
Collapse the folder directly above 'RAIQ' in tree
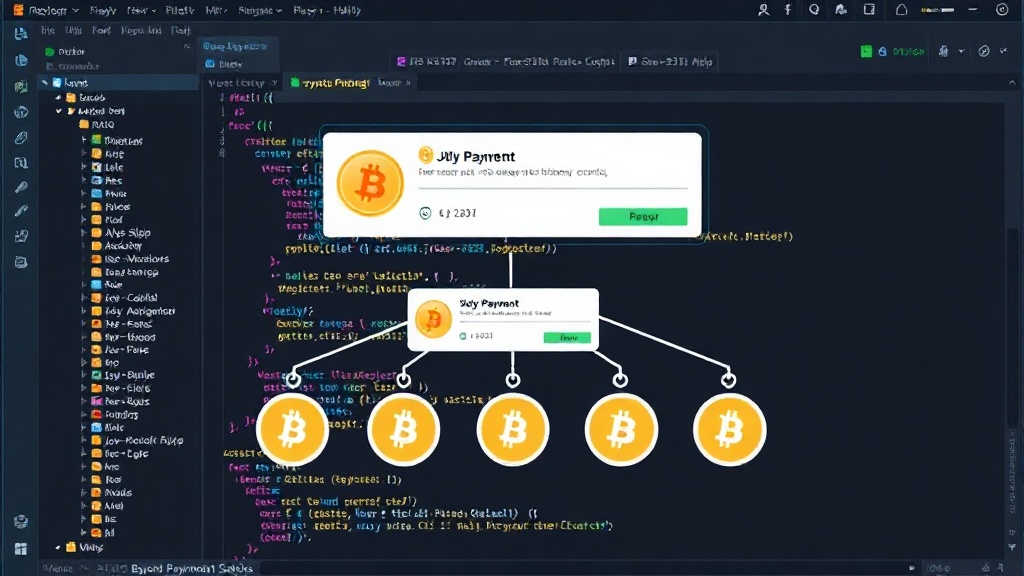click(x=59, y=111)
